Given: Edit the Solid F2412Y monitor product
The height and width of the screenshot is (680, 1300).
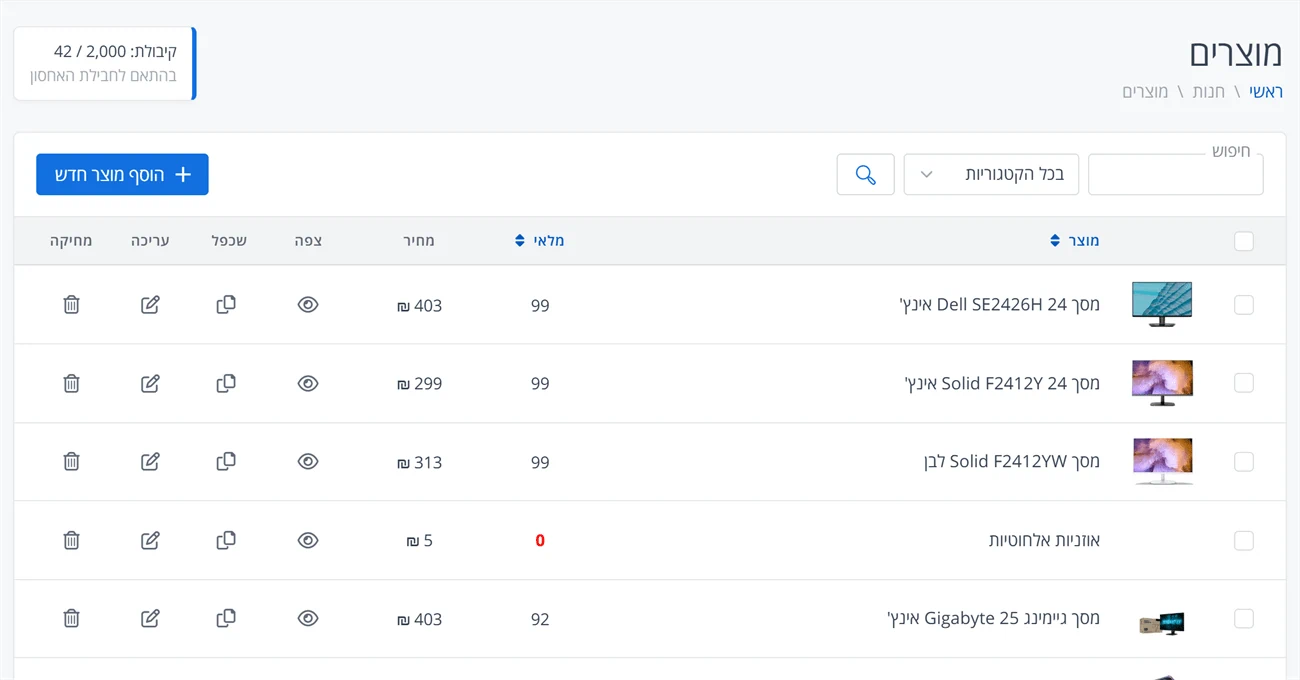Looking at the screenshot, I should (x=150, y=383).
